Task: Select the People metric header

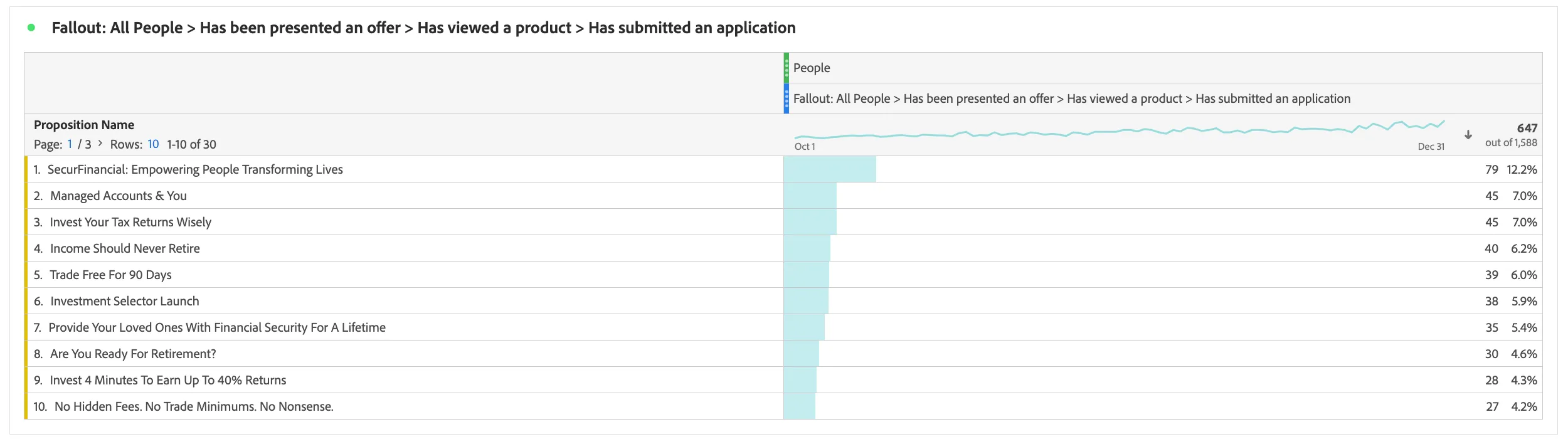Action: tap(812, 68)
